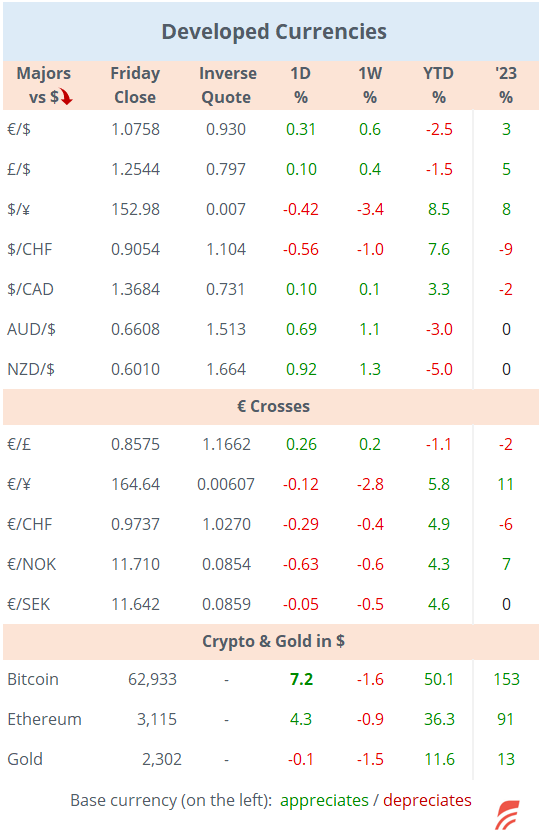Screen dimensions: 539x835
Task: Click the $/CAD close value 1.3684
Action: pyautogui.click(x=135, y=289)
